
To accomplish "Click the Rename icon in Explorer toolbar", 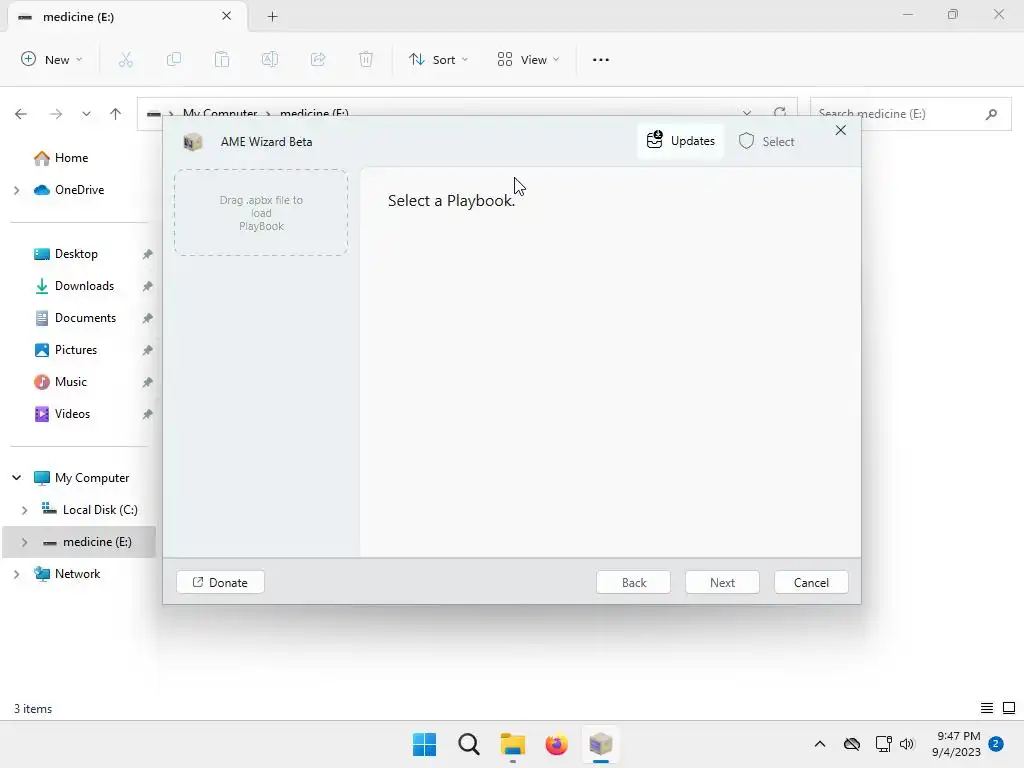I will (x=270, y=59).
